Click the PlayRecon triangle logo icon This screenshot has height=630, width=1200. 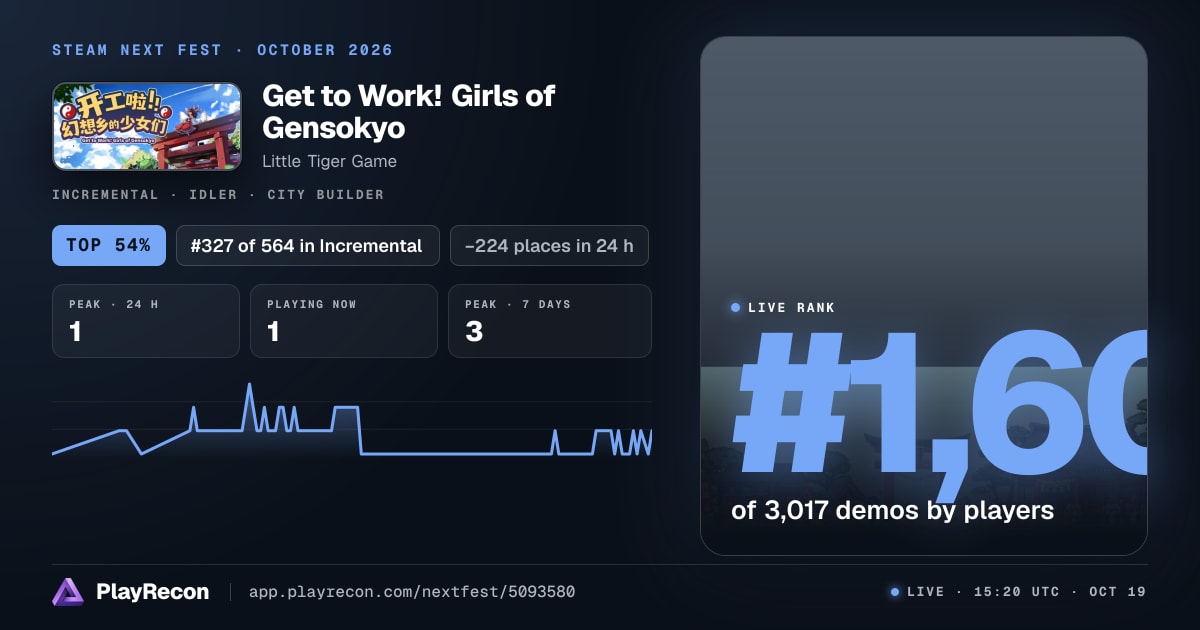[x=68, y=592]
